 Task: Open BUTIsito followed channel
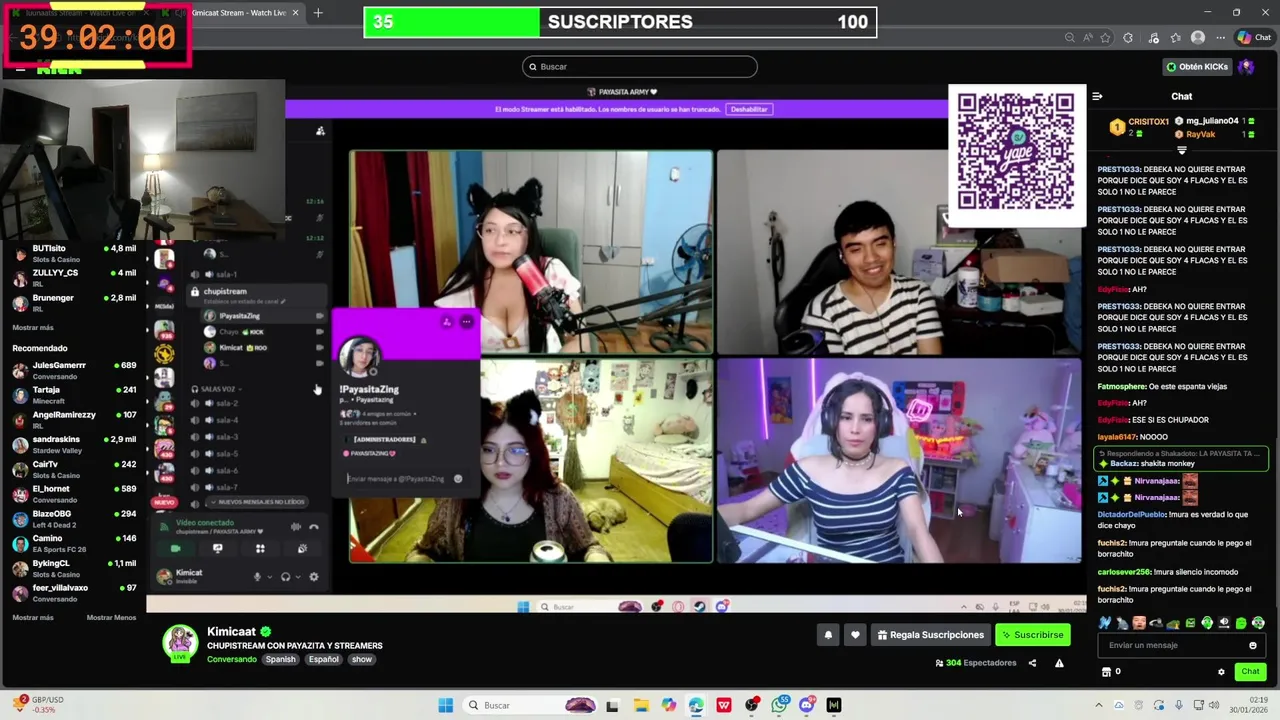[x=74, y=254]
